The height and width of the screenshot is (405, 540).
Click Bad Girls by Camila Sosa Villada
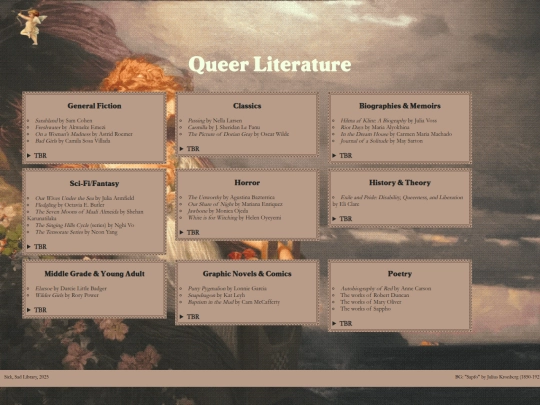(x=73, y=141)
